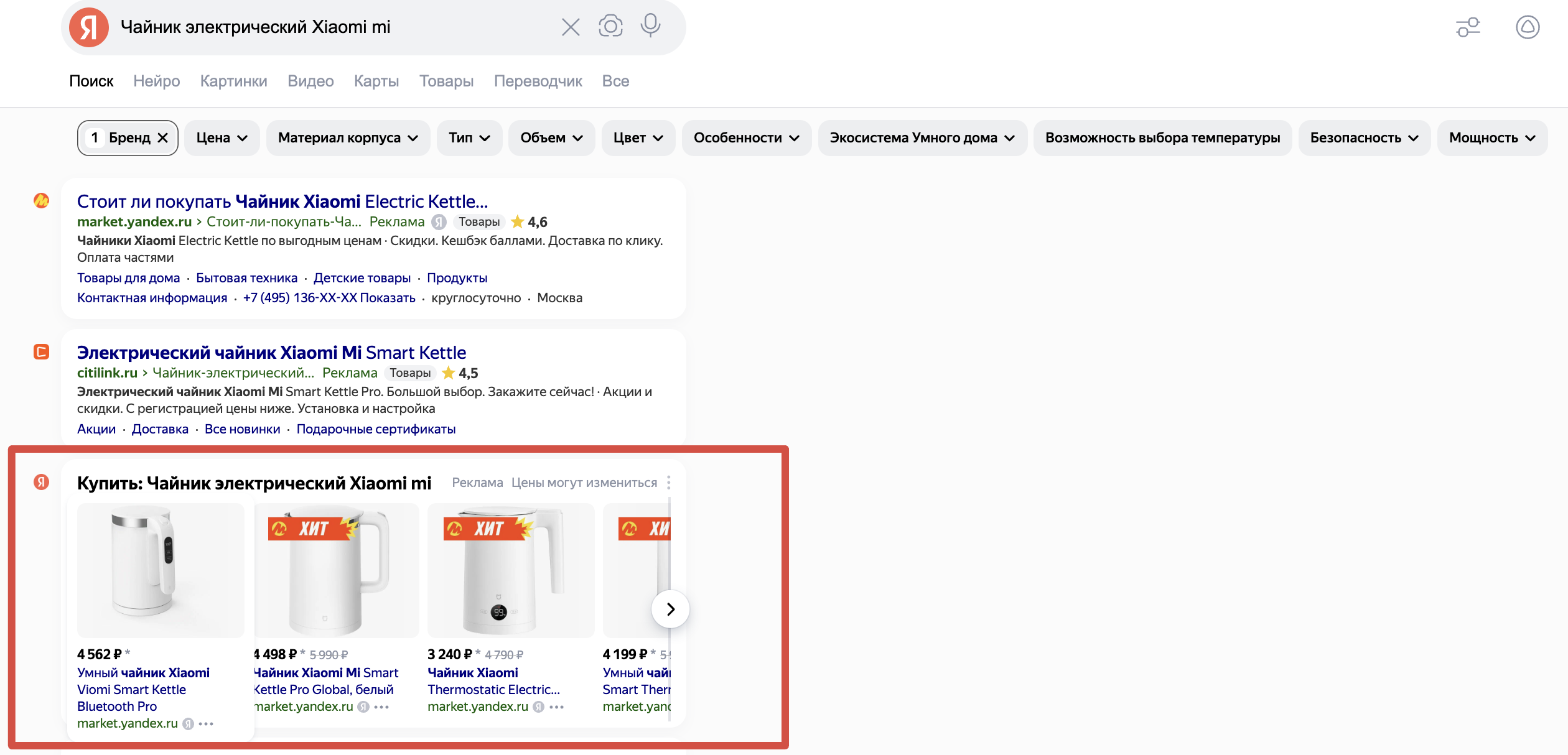Expand the Объем filter
The height and width of the screenshot is (755, 1568).
tap(551, 138)
